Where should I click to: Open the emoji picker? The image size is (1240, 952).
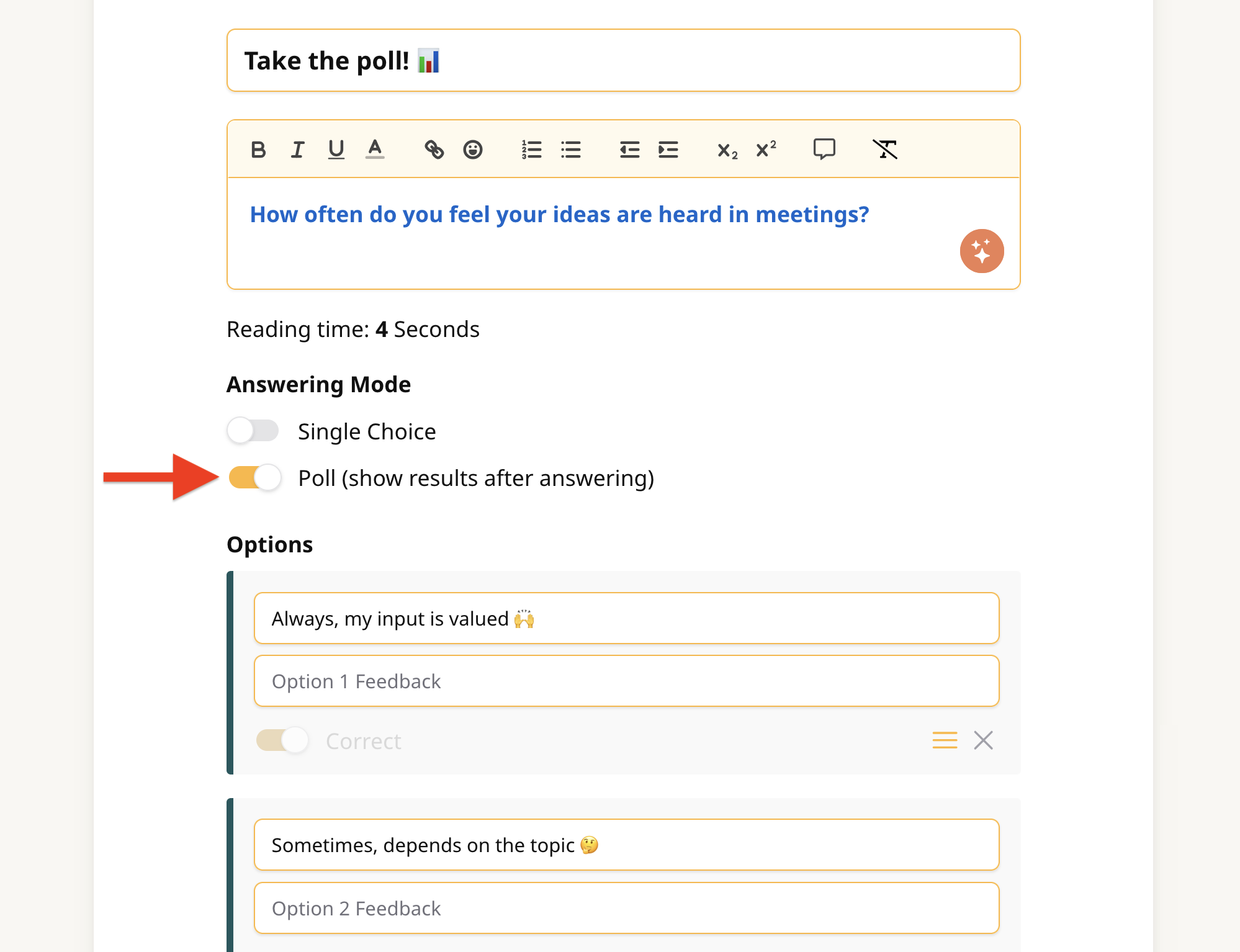(473, 150)
